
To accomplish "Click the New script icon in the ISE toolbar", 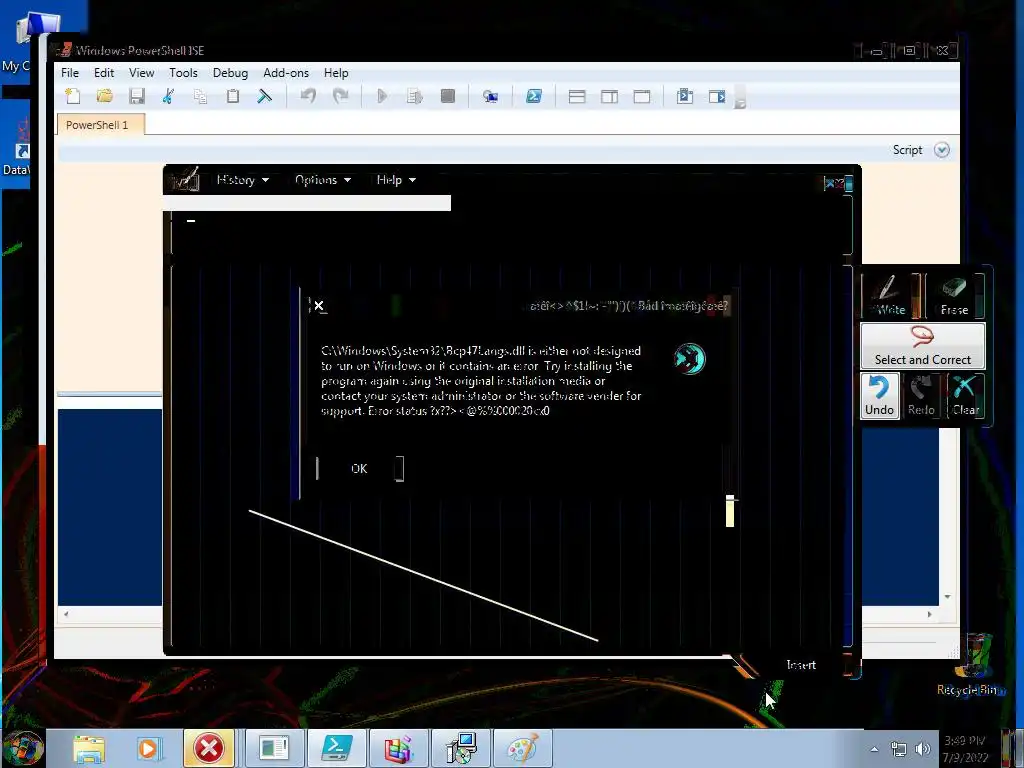I will coord(72,97).
